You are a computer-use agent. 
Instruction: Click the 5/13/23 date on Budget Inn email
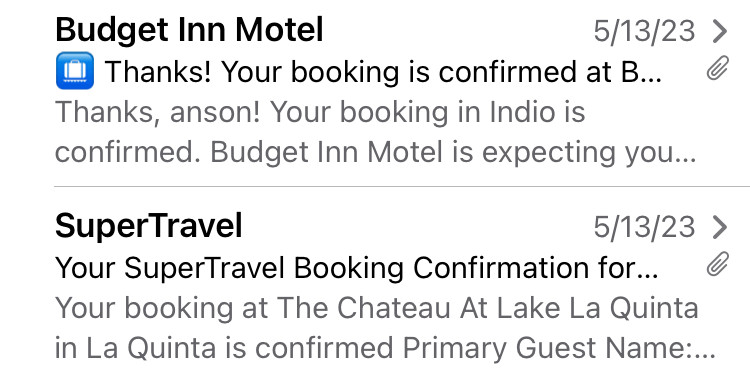(644, 32)
